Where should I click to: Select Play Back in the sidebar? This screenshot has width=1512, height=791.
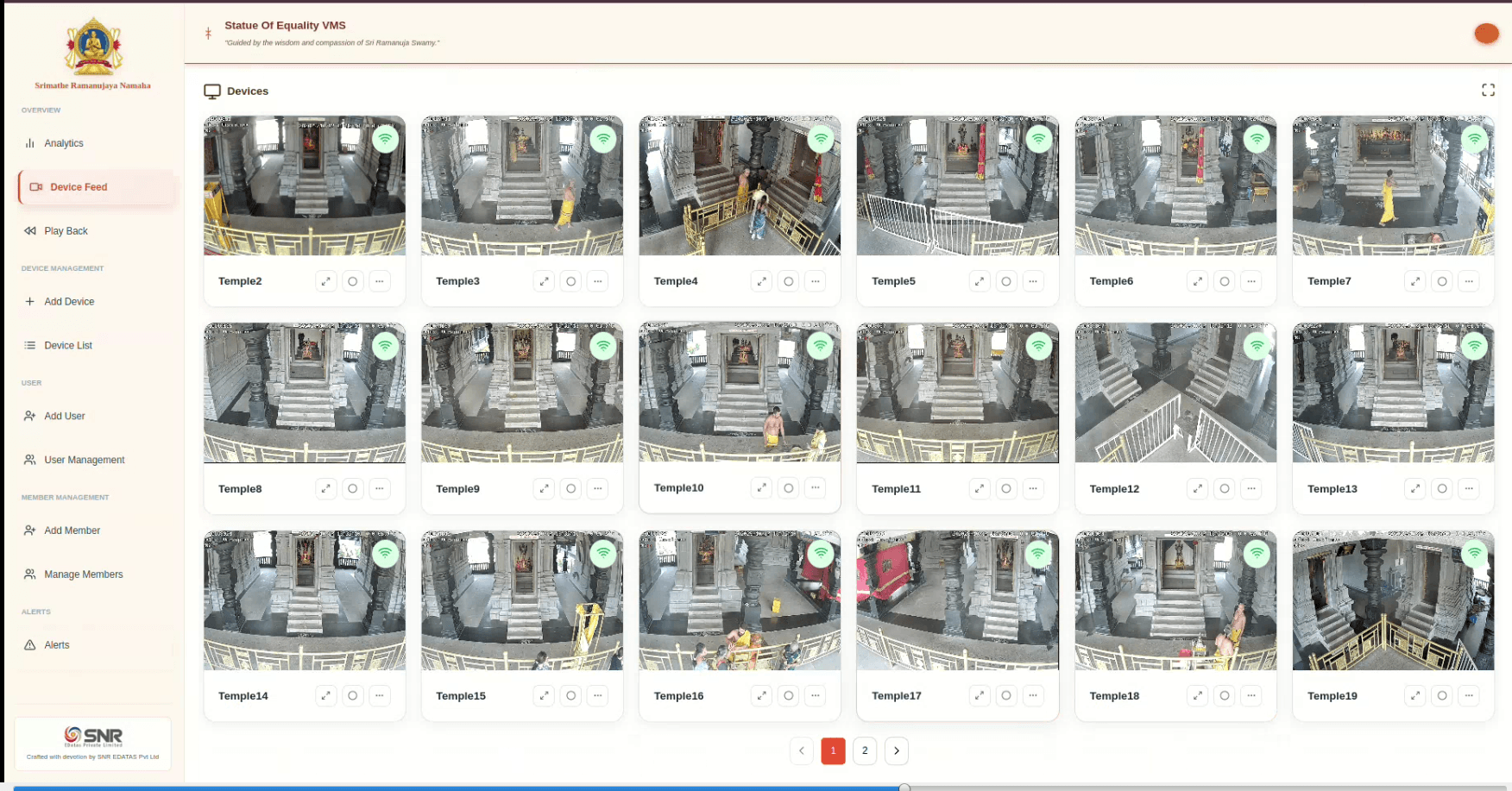[66, 231]
